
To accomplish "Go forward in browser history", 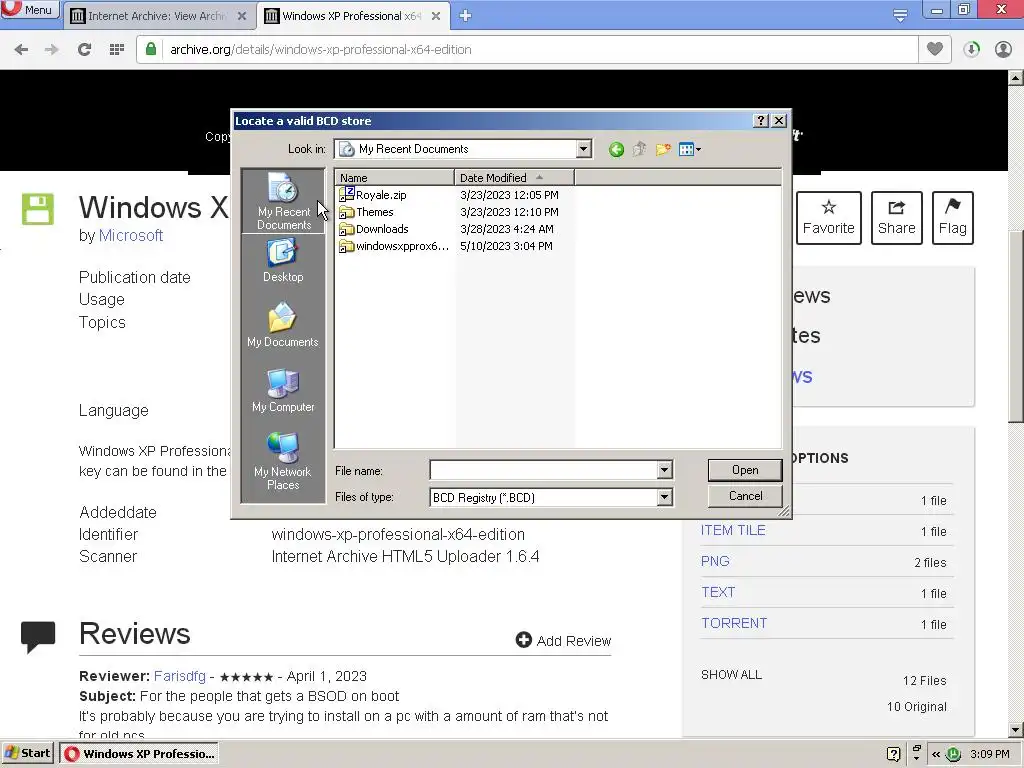I will point(52,50).
